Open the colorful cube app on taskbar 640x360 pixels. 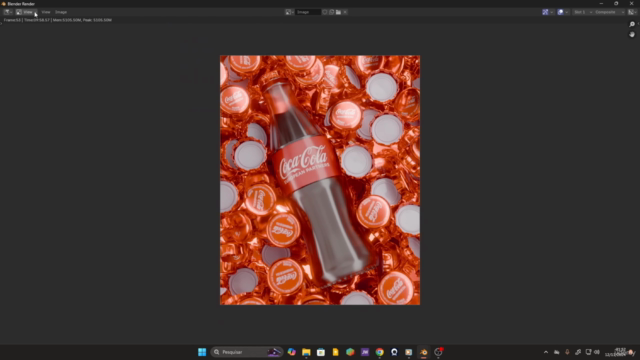[x=350, y=352]
